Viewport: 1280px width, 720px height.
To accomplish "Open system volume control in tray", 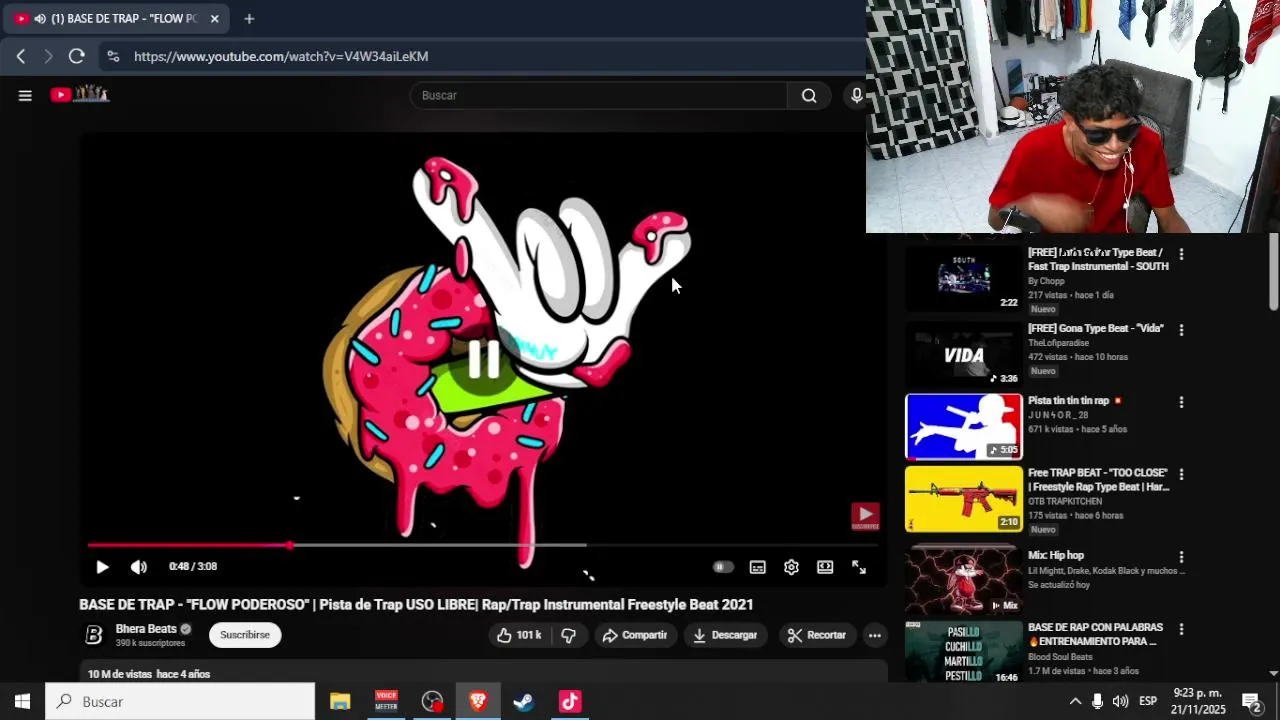I will (x=1120, y=702).
